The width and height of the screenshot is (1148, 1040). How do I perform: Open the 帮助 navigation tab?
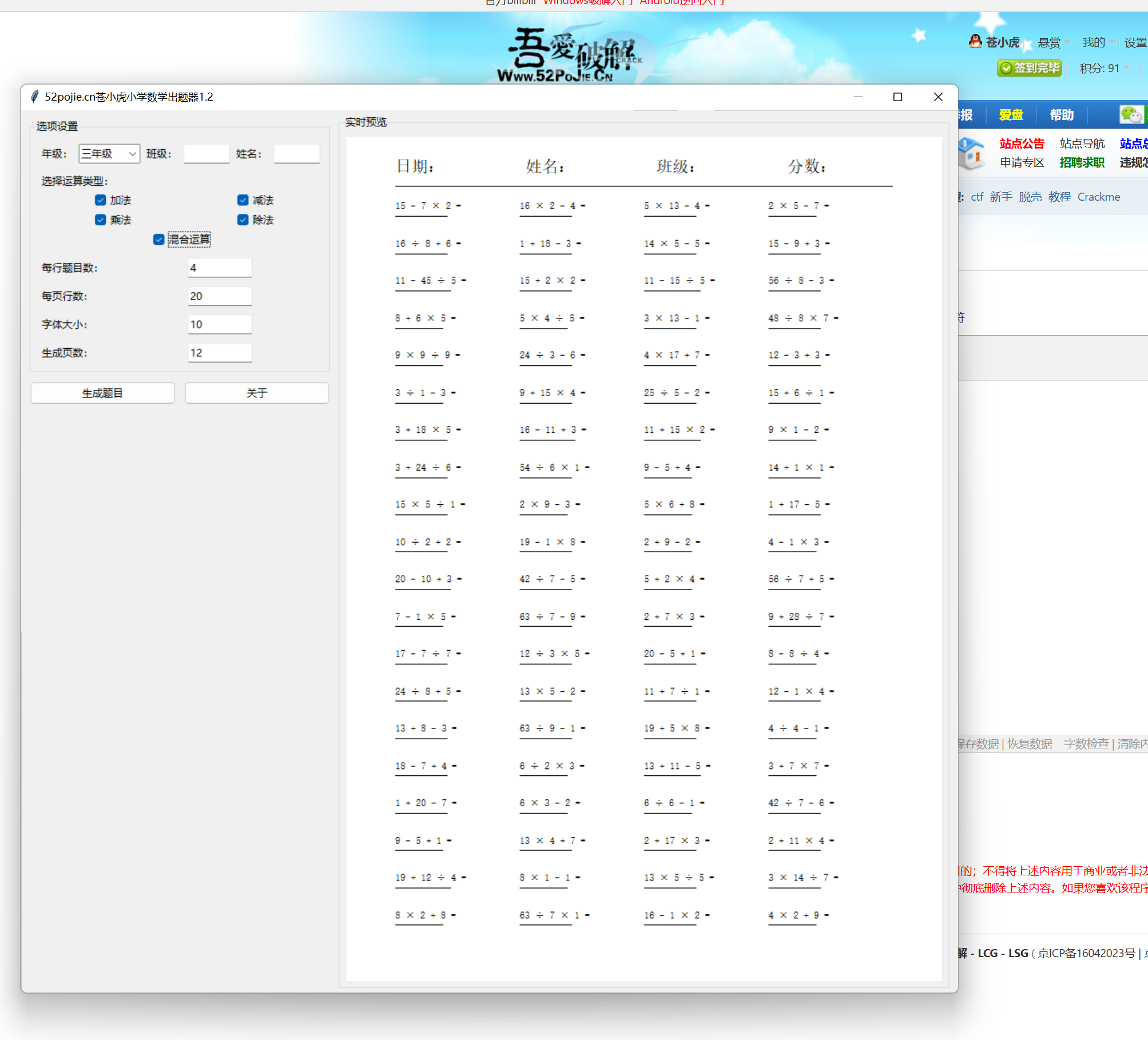(1061, 115)
